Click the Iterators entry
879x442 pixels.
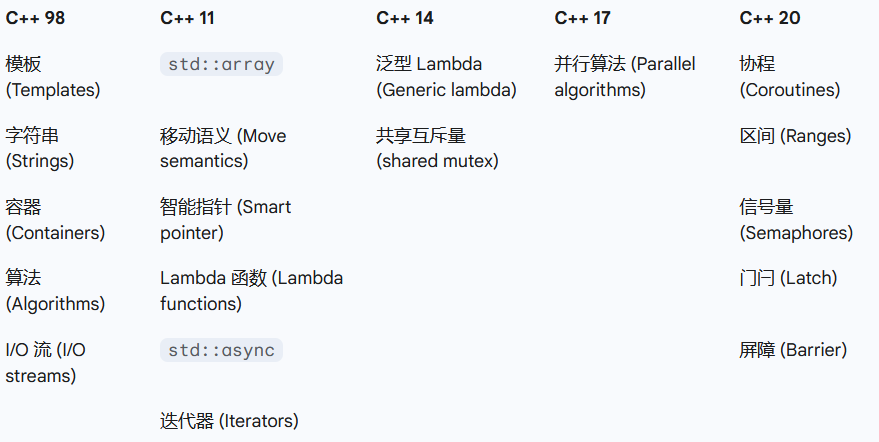click(229, 421)
